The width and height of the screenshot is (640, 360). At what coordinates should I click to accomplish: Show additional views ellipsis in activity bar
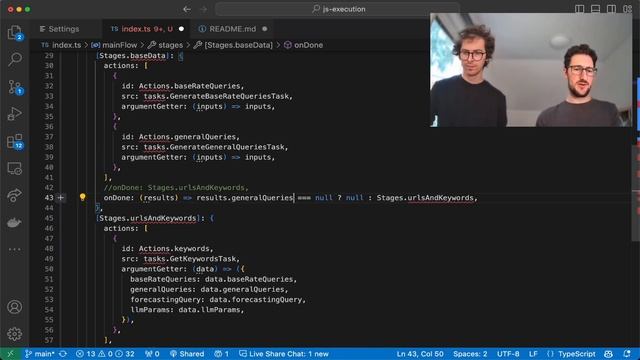[14, 249]
